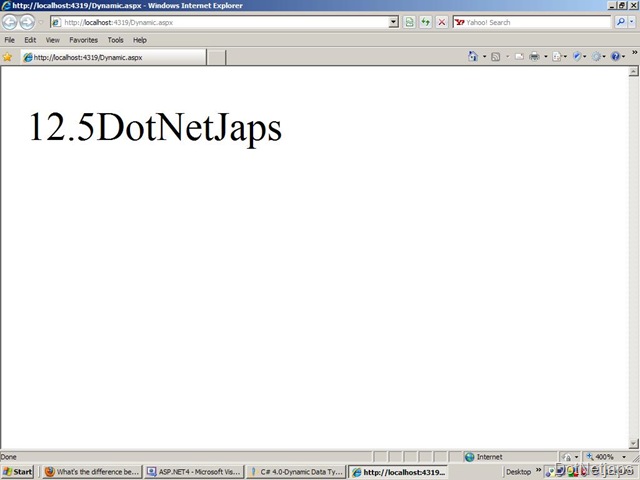Open the Tools gear menu
This screenshot has width=640, height=480.
(x=599, y=57)
